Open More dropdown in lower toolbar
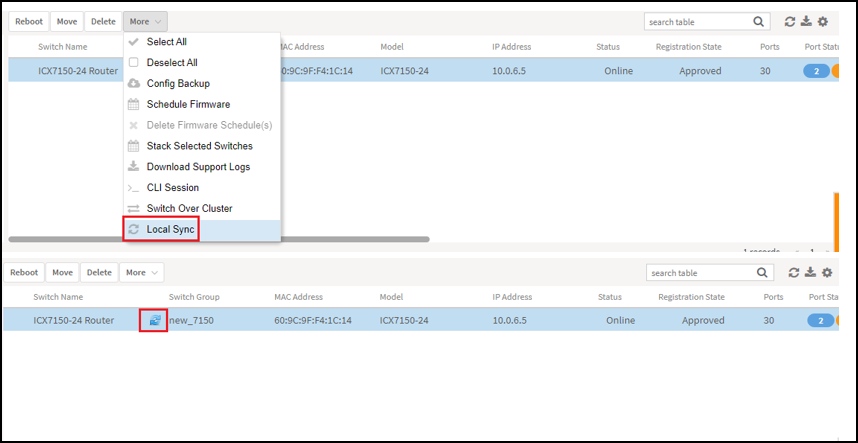Screen dimensions: 858x443 141,272
